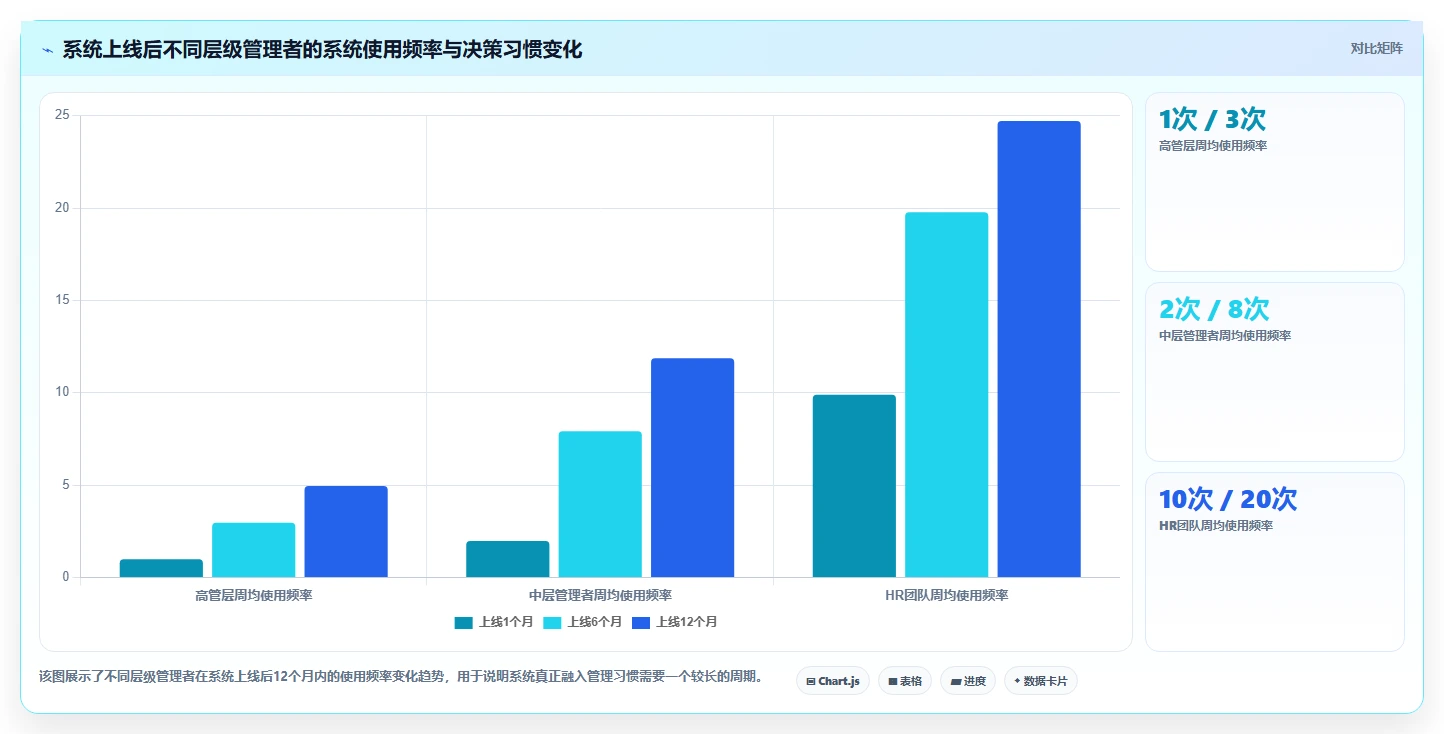Screen dimensions: 1444x734
Task: Click the y-axis value 20
Action: (x=62, y=208)
